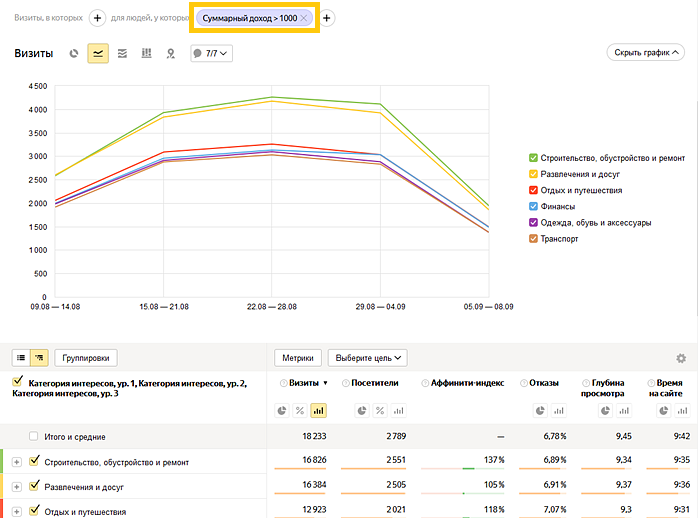Uncheck 'Строительство, обустройство и ремонт' row checkbox
Screen dimensions: 698x518
(x=35, y=461)
